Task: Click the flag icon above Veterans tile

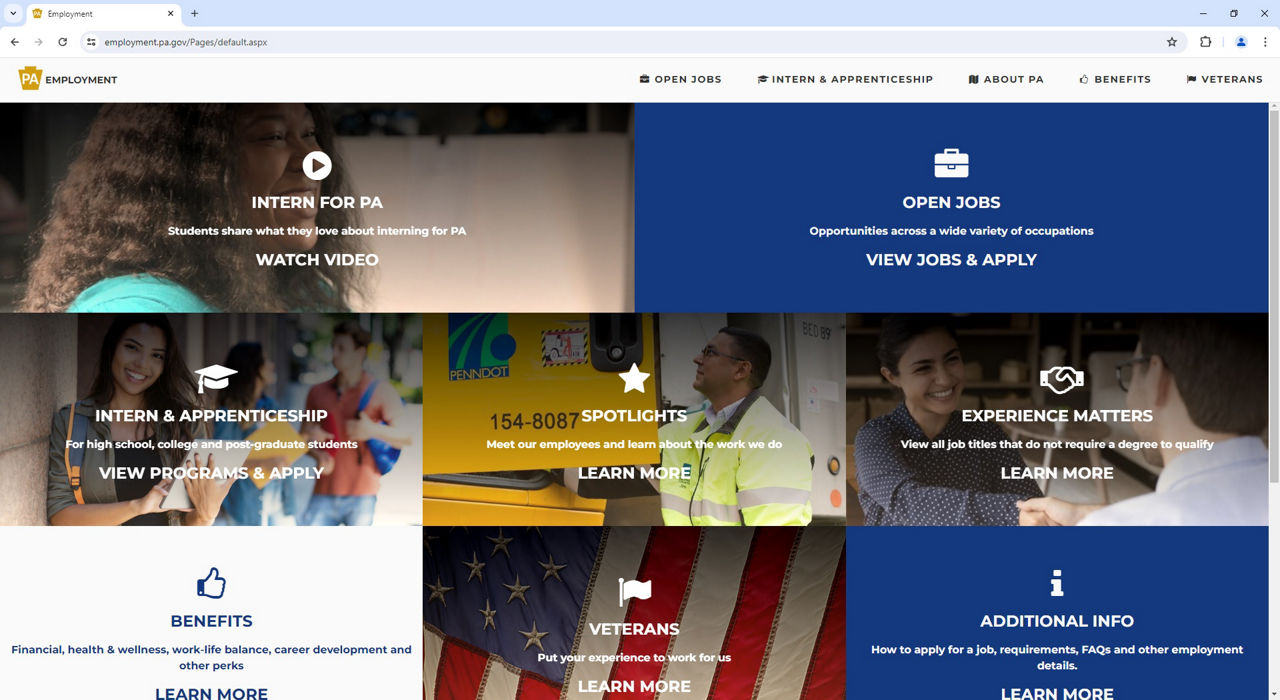Action: (635, 591)
